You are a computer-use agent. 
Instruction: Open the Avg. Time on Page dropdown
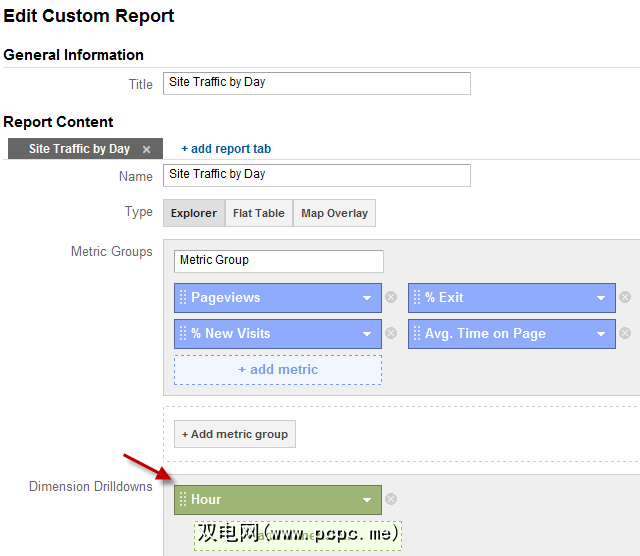[601, 334]
